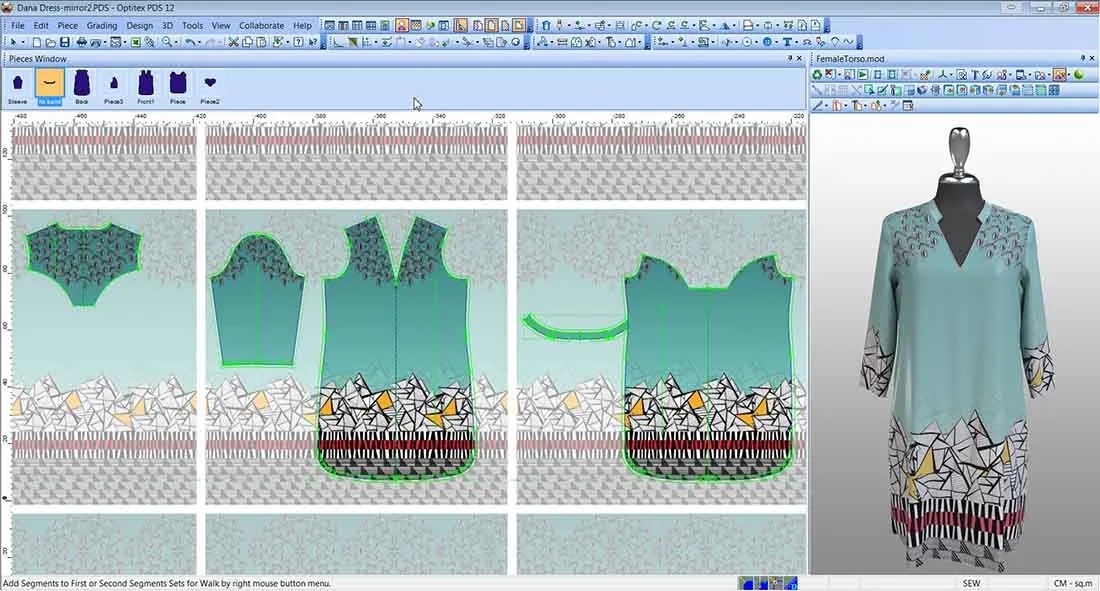
Task: Click the Text T tool icon
Action: (x=787, y=42)
